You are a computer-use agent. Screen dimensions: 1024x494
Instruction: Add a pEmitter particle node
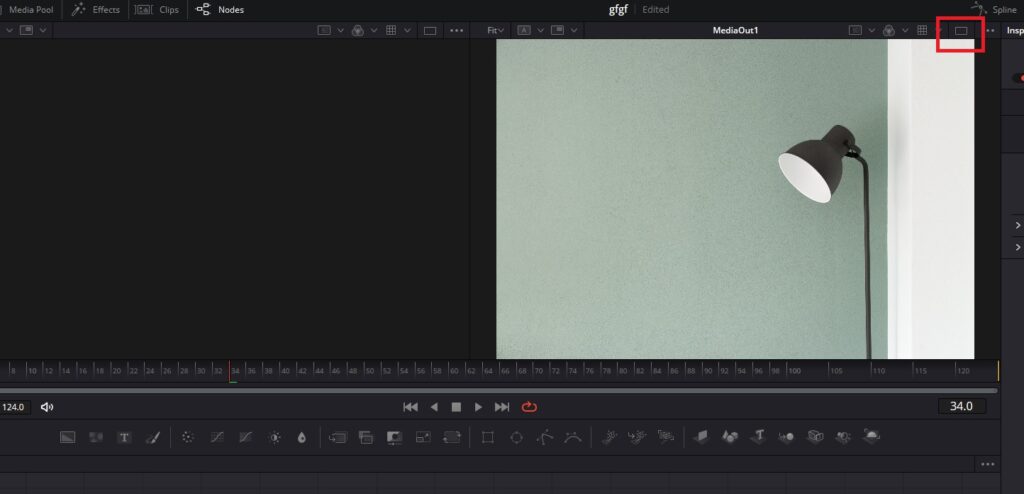pos(609,437)
